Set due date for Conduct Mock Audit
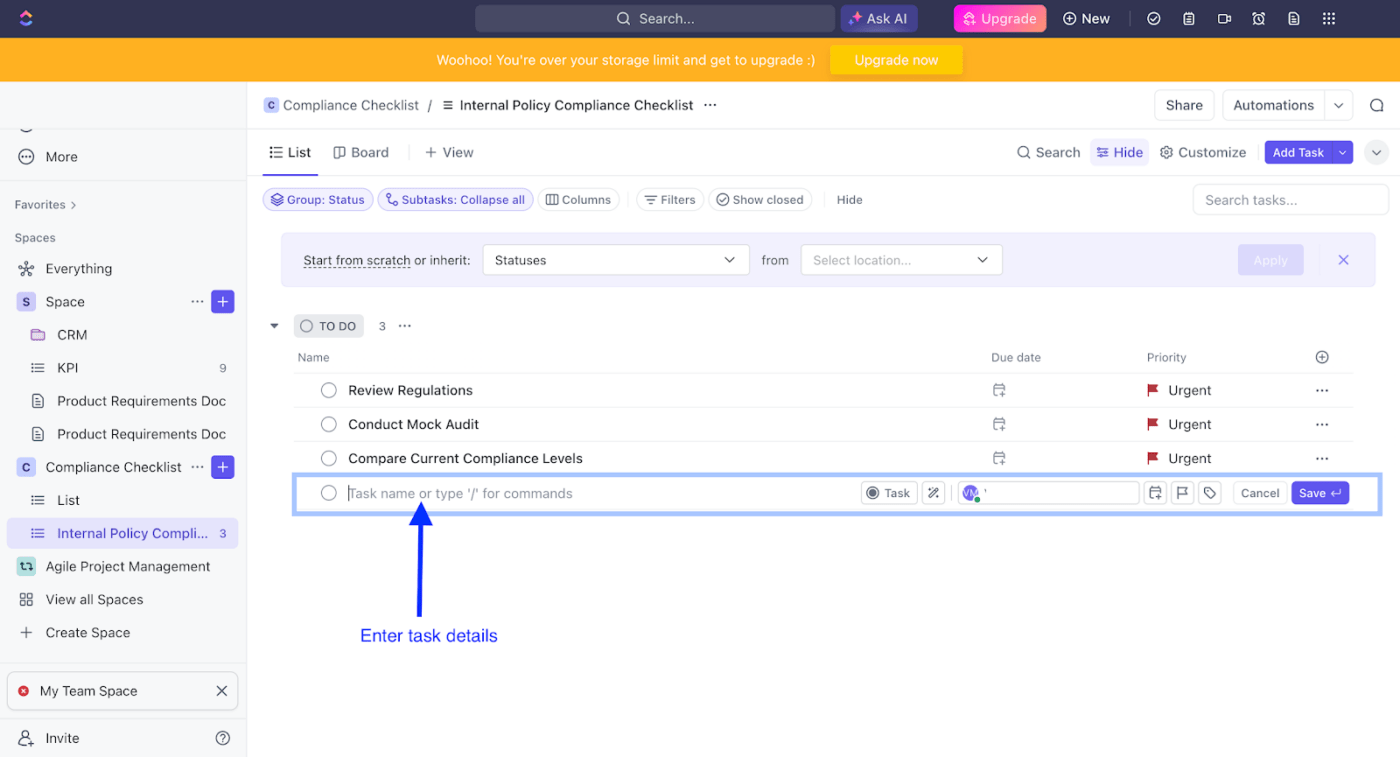Screen dimensions: 1400x757 (998, 425)
